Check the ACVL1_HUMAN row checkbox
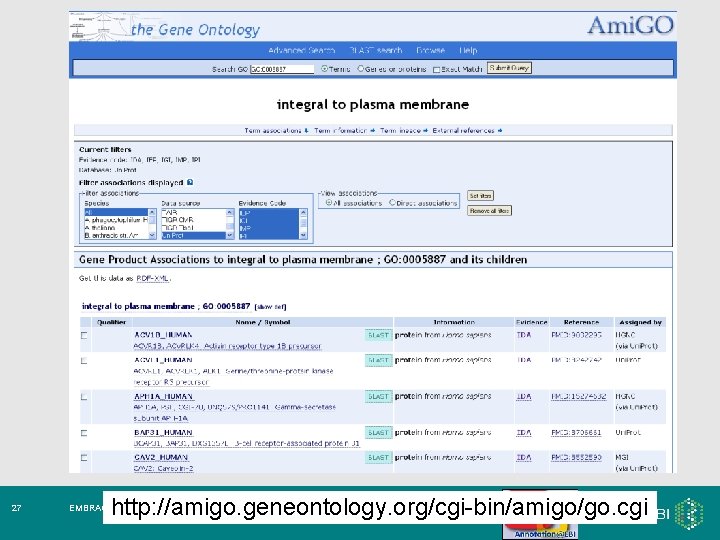Viewport: 720px width, 540px height. (x=84, y=360)
